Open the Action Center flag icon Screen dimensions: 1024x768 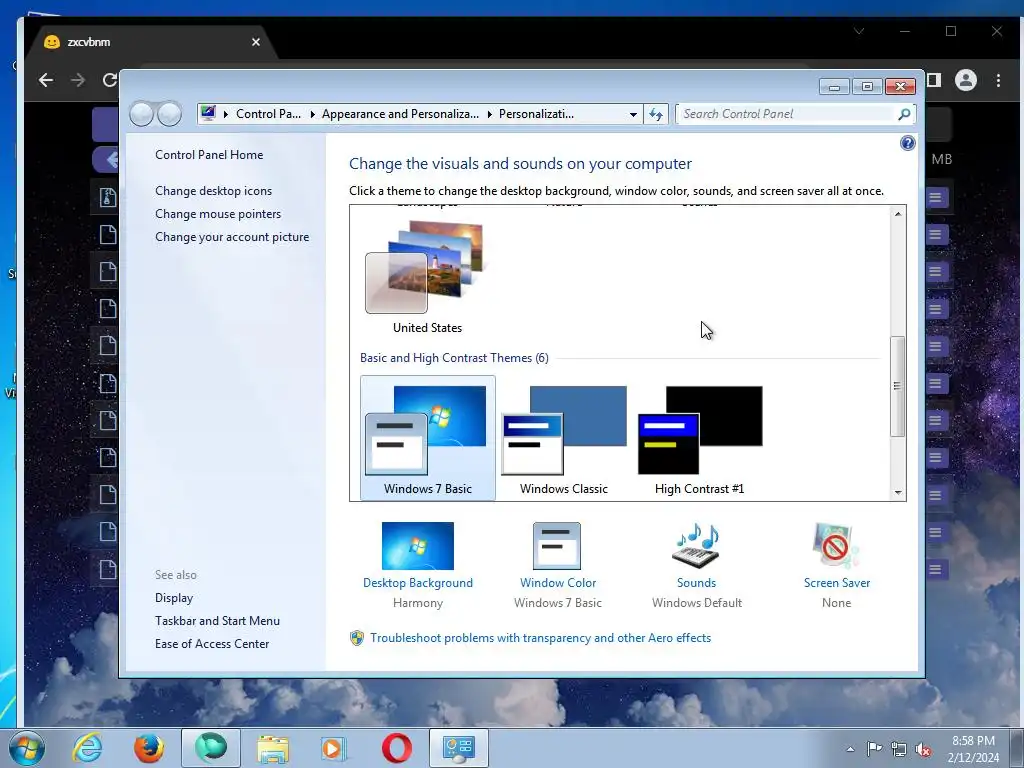(x=874, y=748)
